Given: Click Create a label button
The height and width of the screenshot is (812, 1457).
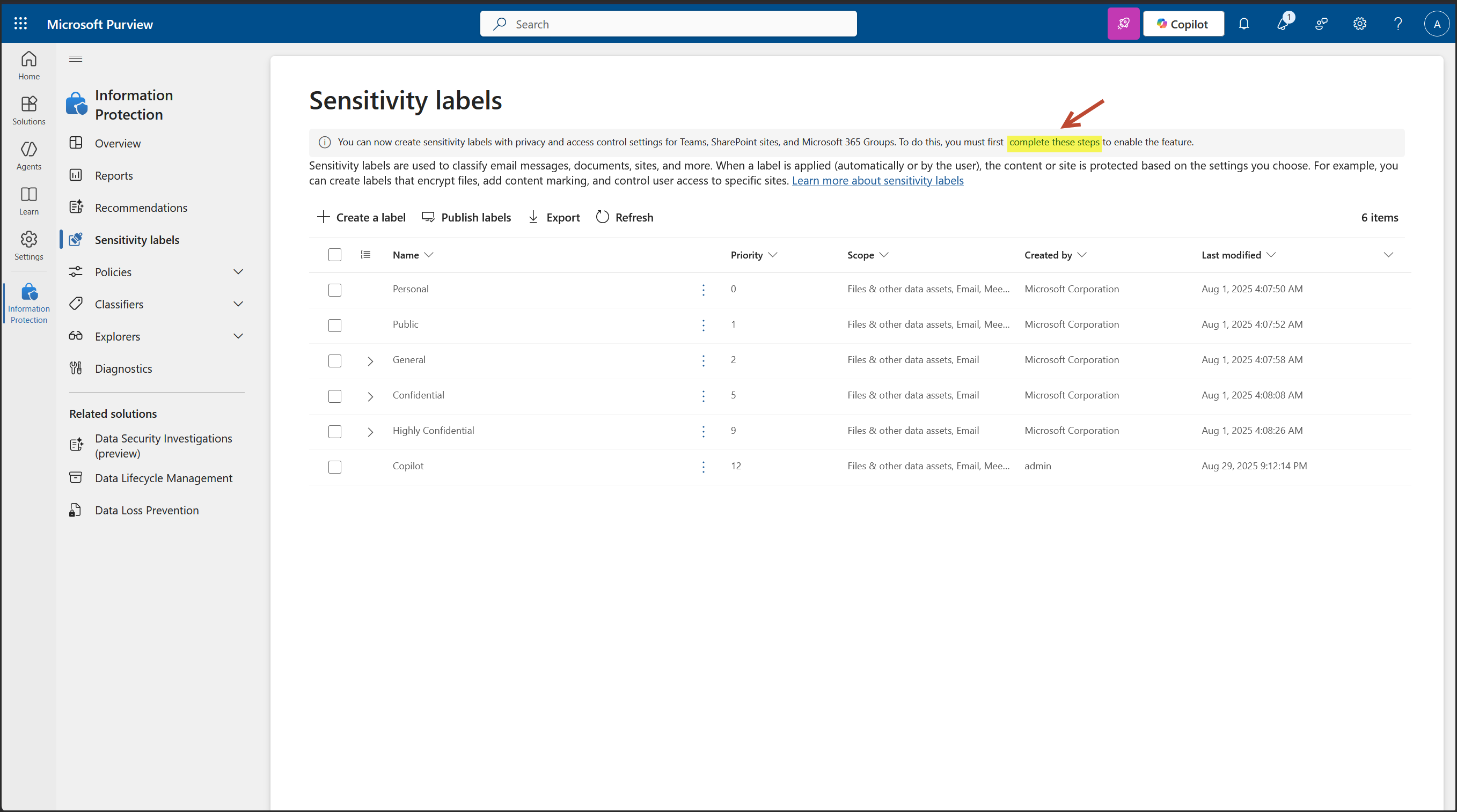Looking at the screenshot, I should tap(361, 217).
